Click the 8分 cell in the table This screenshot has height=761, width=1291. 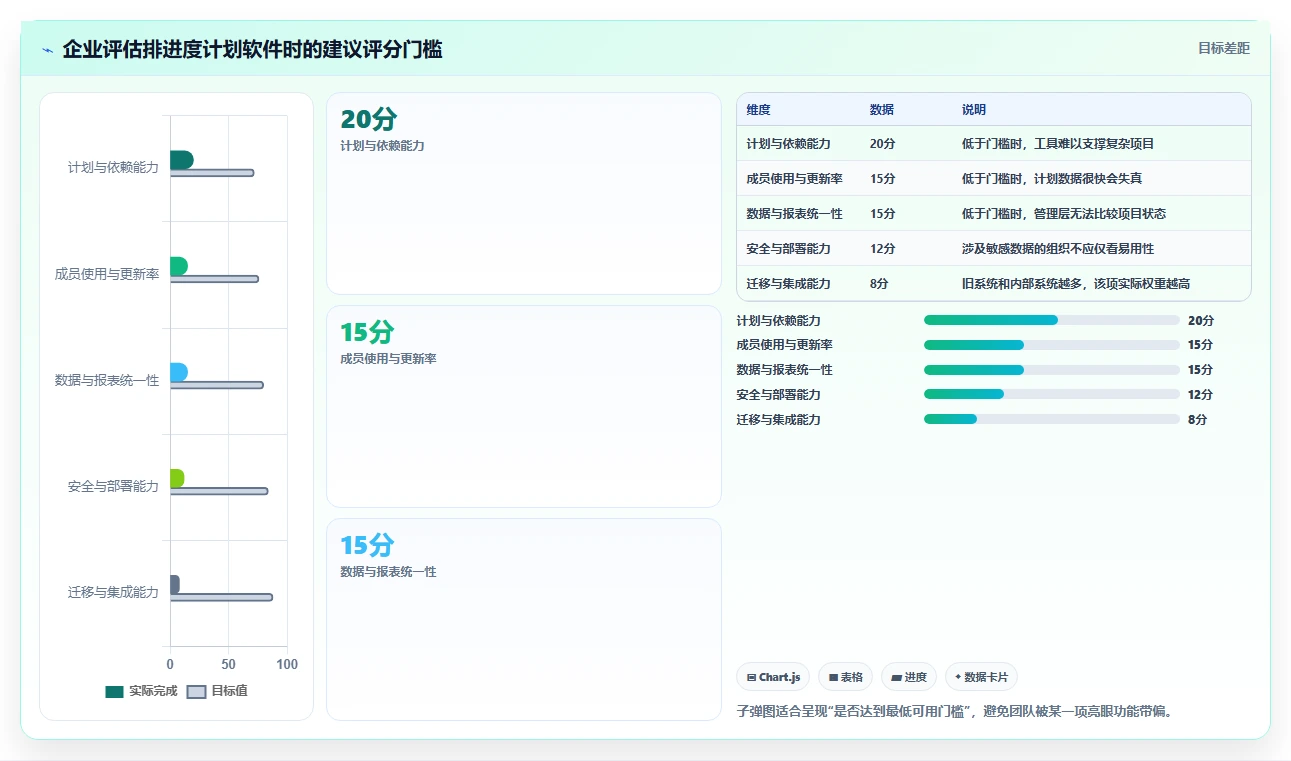(879, 284)
